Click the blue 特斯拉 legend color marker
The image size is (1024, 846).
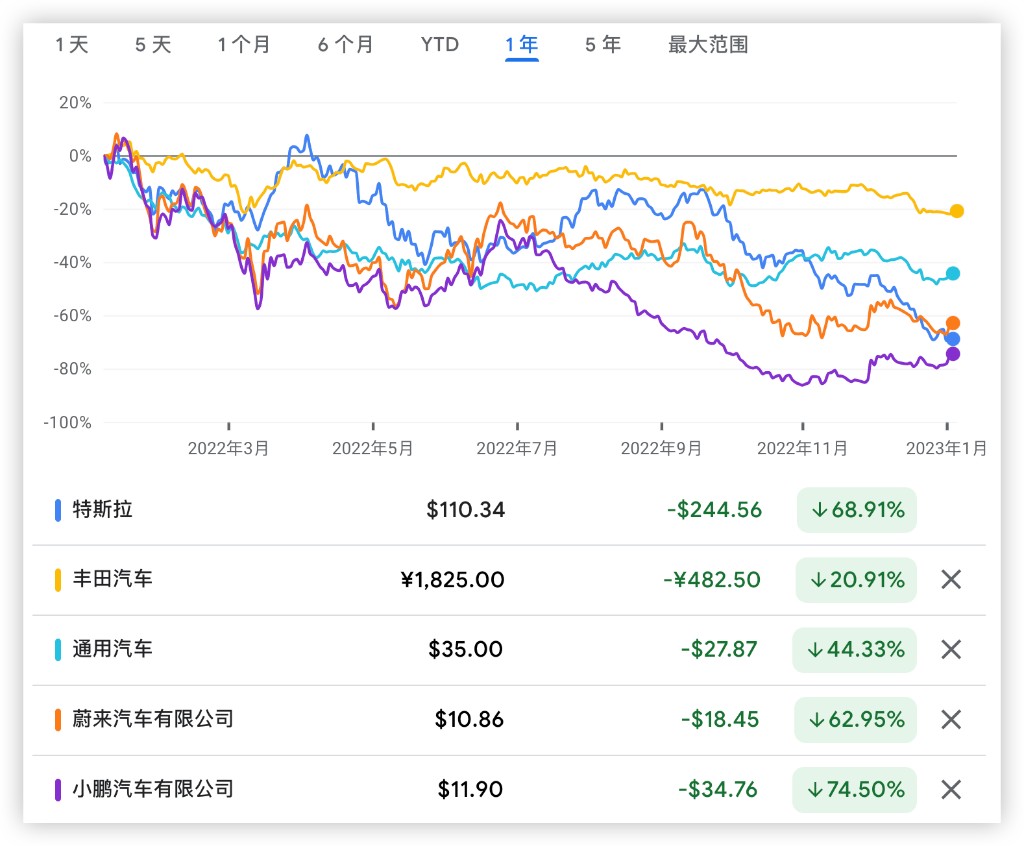(58, 510)
